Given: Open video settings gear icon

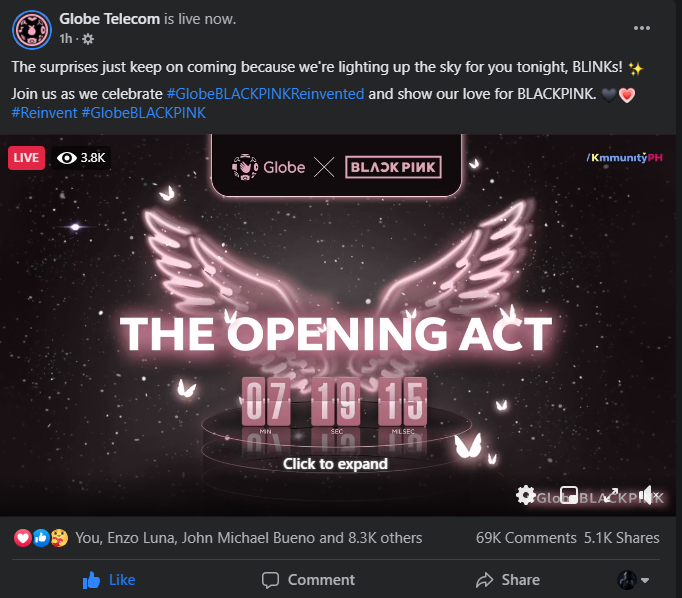Looking at the screenshot, I should click(525, 495).
